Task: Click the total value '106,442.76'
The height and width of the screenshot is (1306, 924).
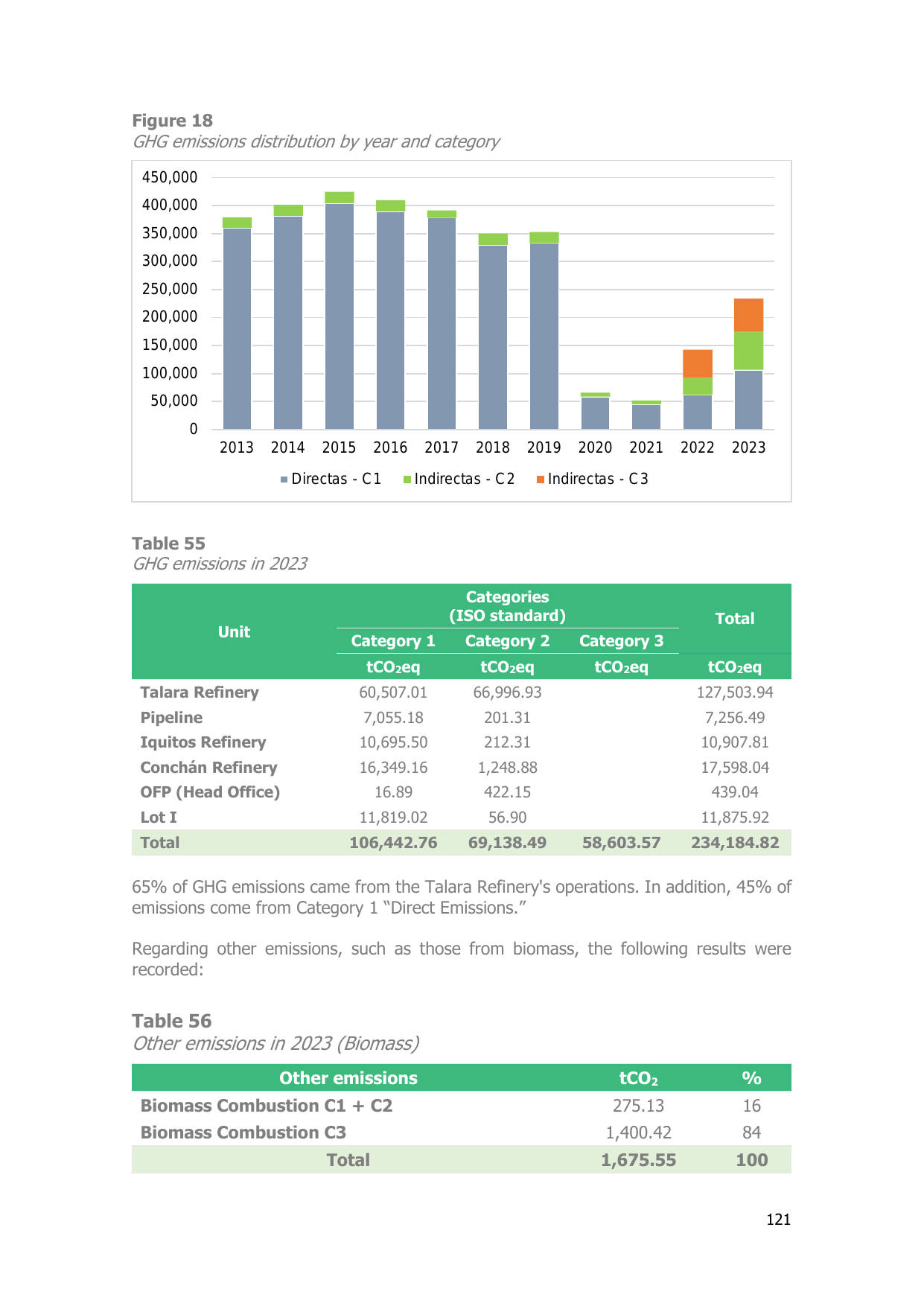Action: click(x=393, y=843)
